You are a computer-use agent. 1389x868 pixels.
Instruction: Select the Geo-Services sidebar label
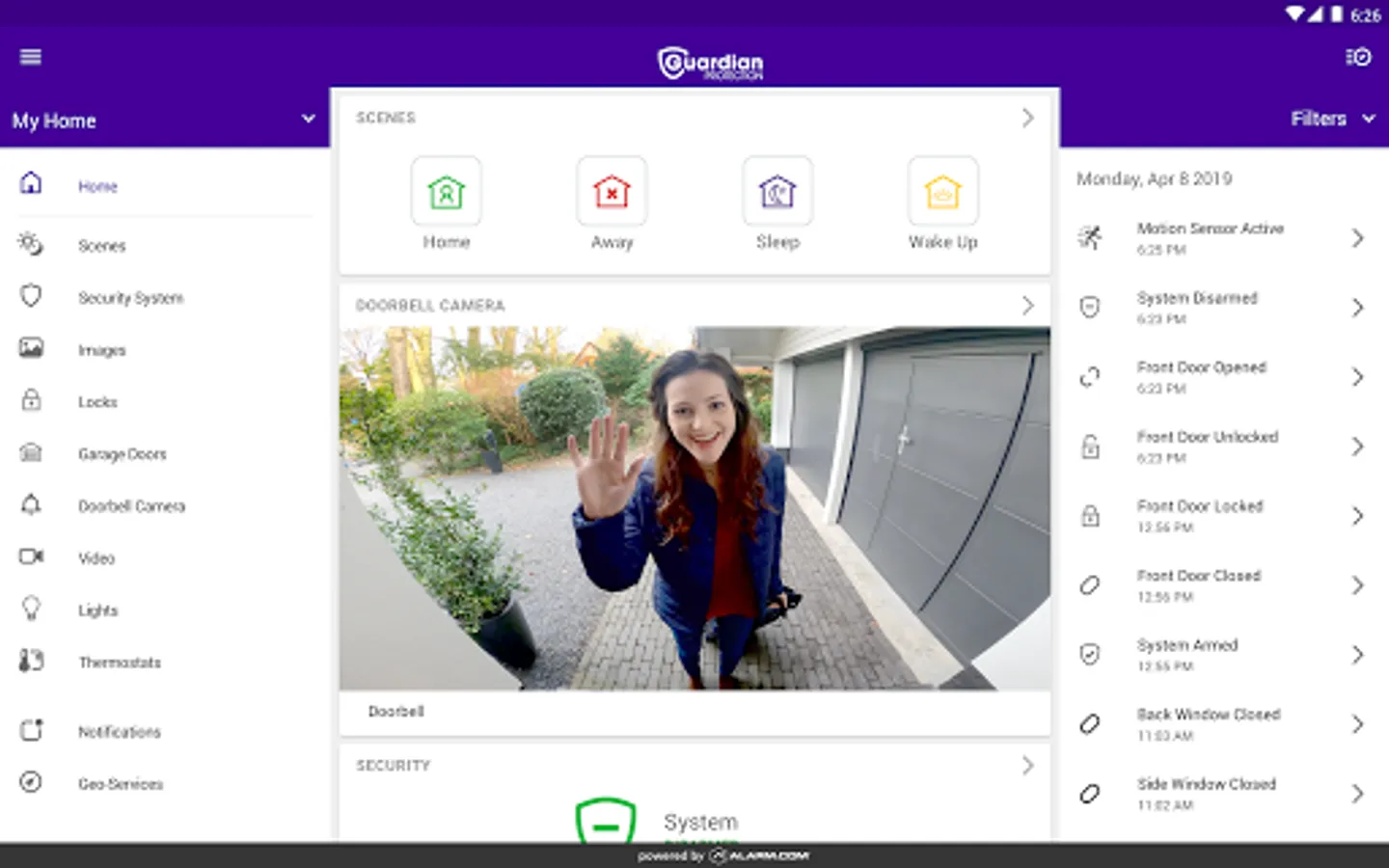click(x=121, y=784)
